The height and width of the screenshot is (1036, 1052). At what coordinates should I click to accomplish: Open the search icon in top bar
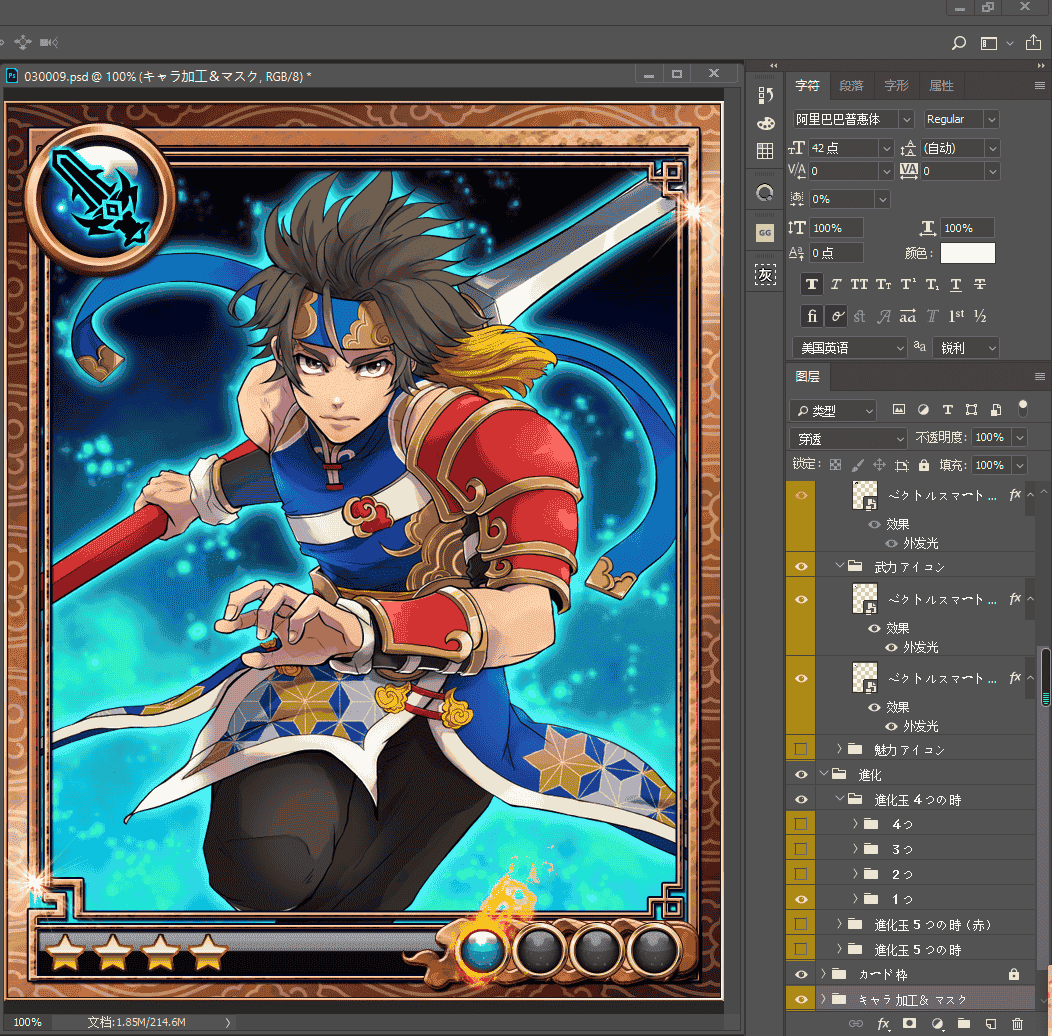(x=959, y=43)
